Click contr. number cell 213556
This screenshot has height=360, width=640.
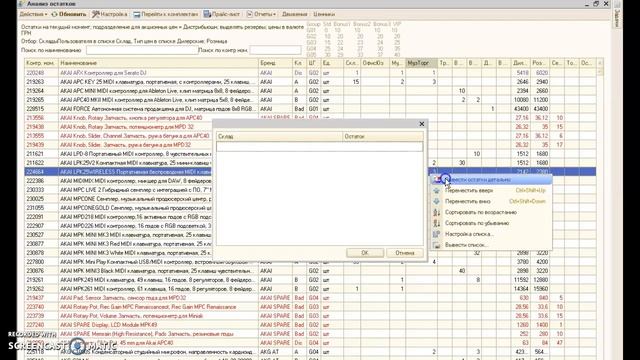(41, 118)
